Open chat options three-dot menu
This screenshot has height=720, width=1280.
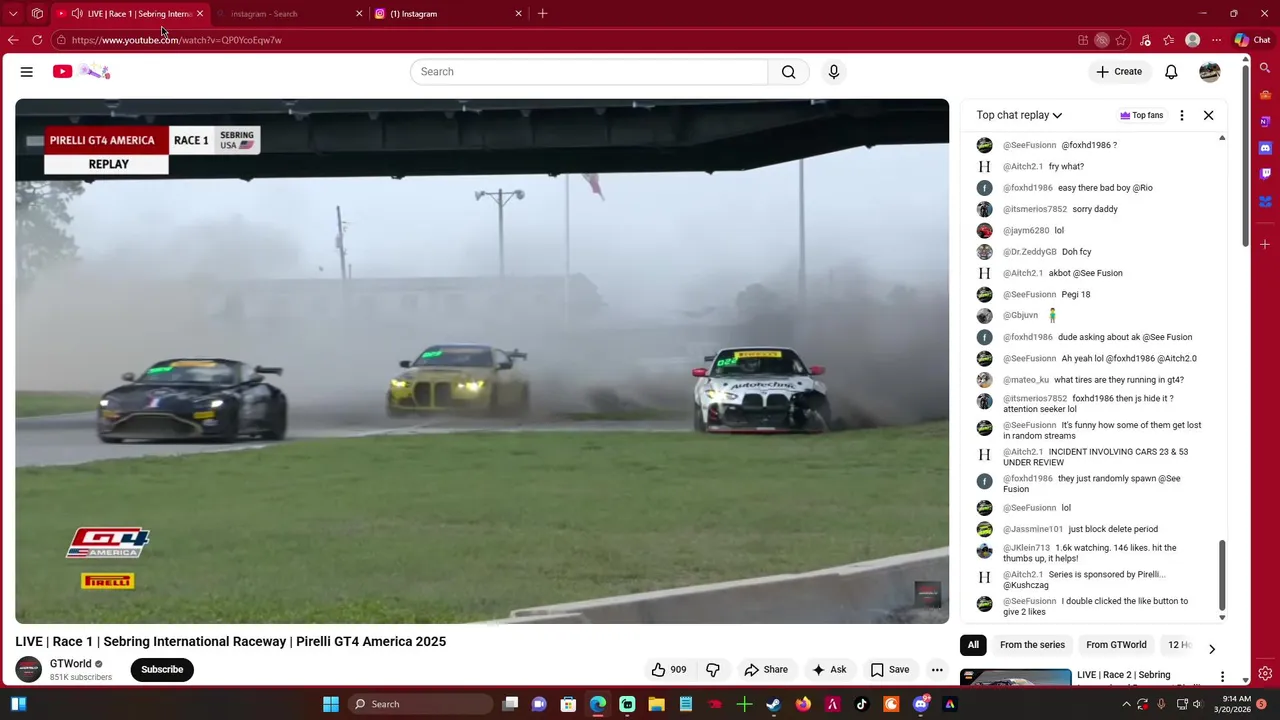click(1182, 115)
